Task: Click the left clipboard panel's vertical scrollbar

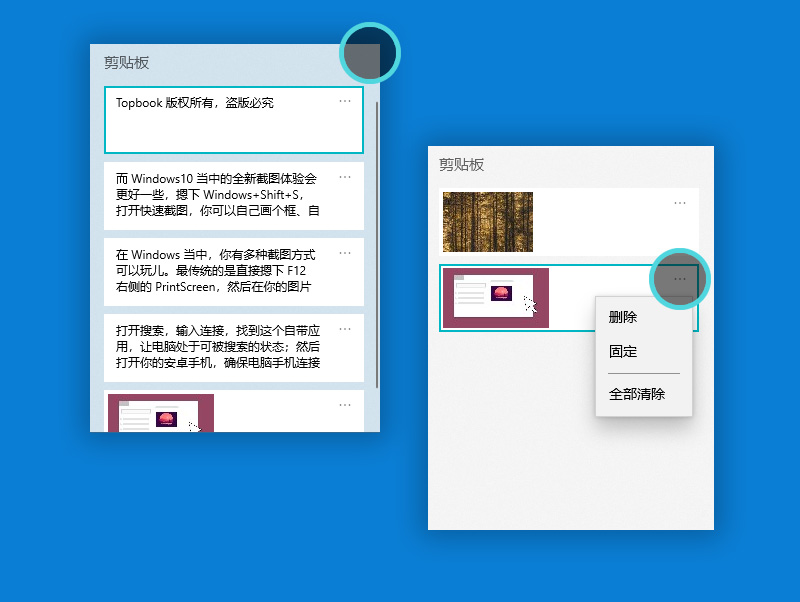Action: (377, 245)
